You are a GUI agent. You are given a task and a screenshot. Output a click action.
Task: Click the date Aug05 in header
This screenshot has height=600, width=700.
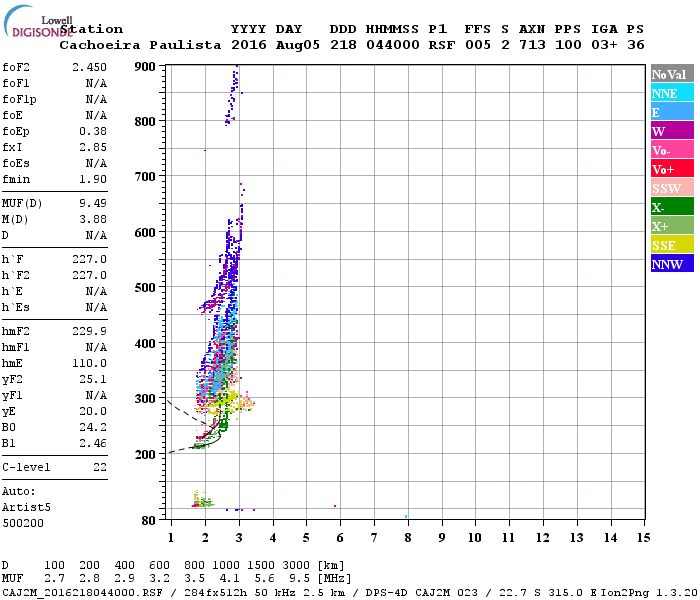[x=298, y=45]
